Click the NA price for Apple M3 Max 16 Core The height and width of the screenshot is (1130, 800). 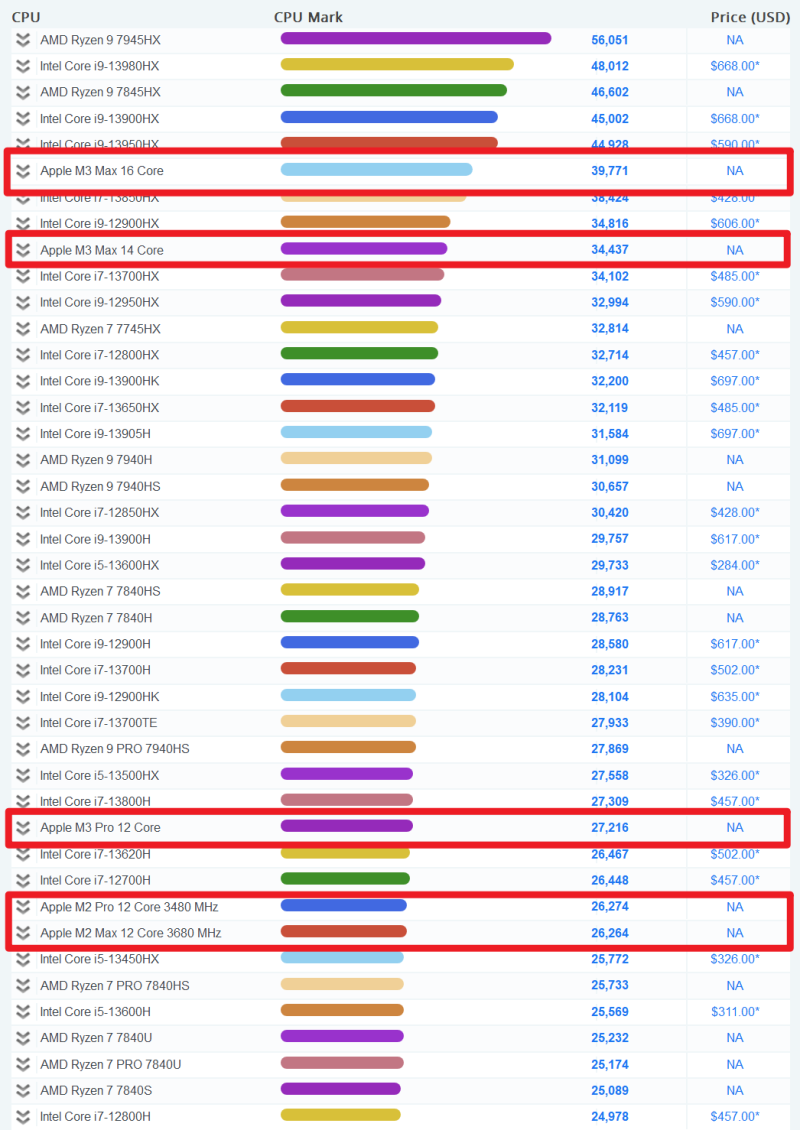734,171
